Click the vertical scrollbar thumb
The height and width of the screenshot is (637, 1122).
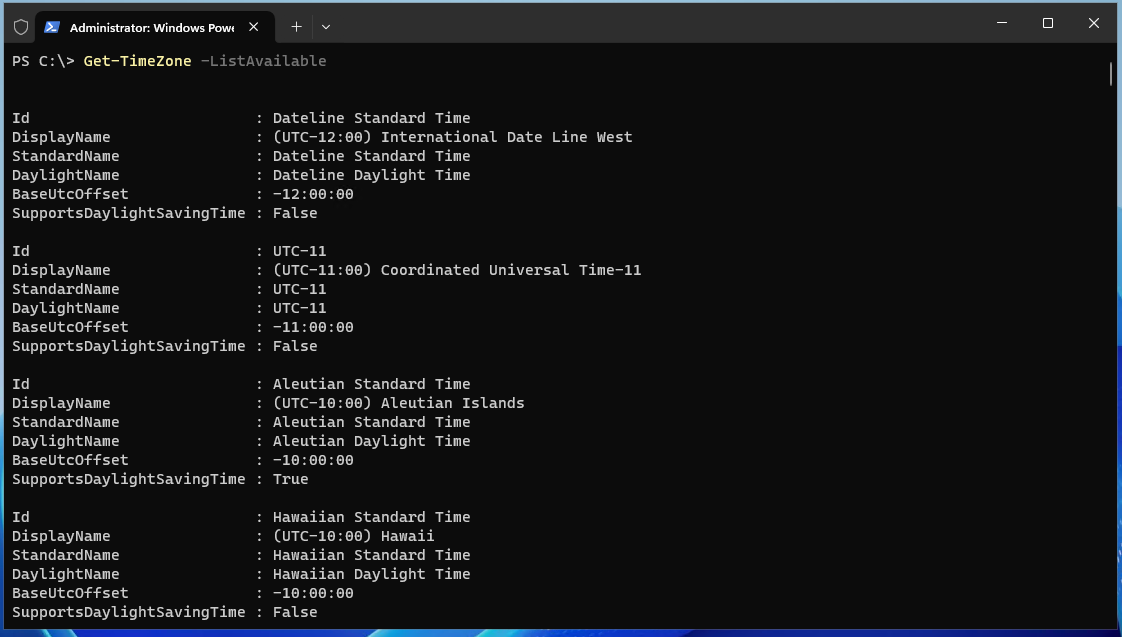1111,75
